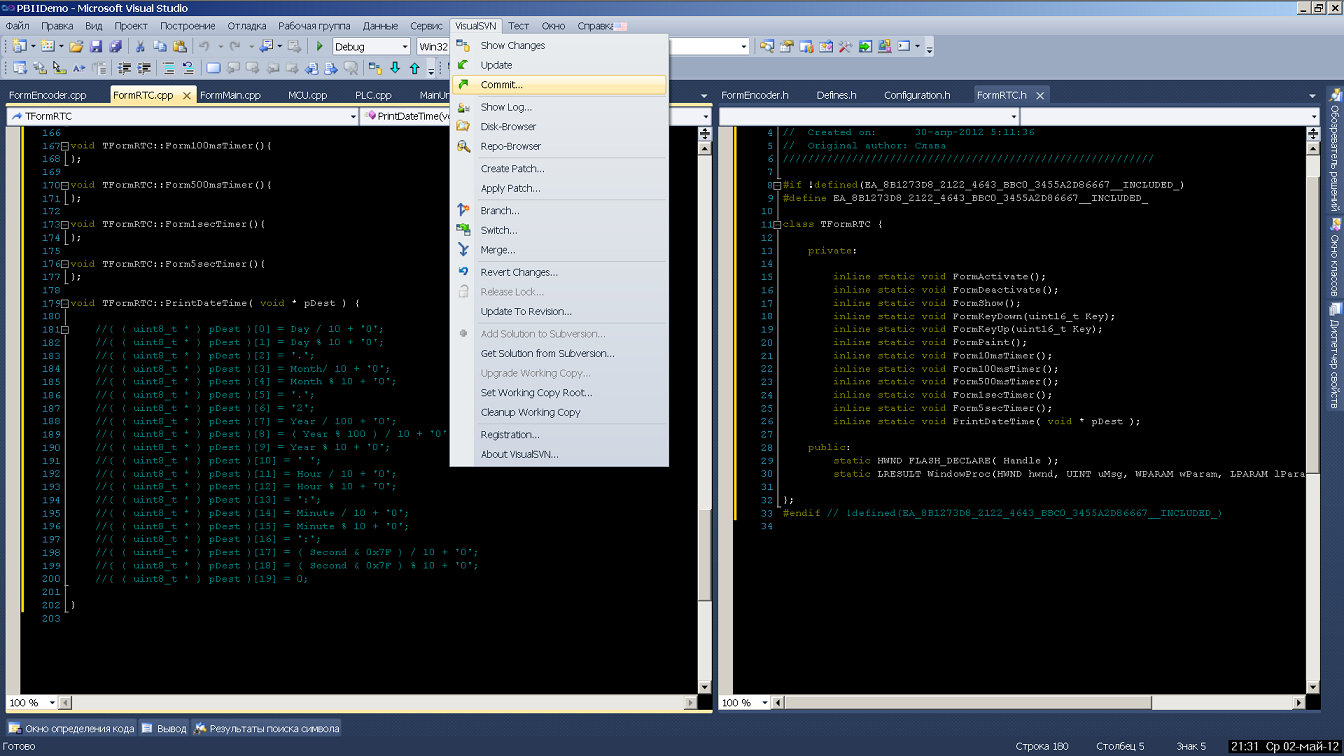Comment out the selected lines
Screen dimensions: 1344x756
point(168,69)
